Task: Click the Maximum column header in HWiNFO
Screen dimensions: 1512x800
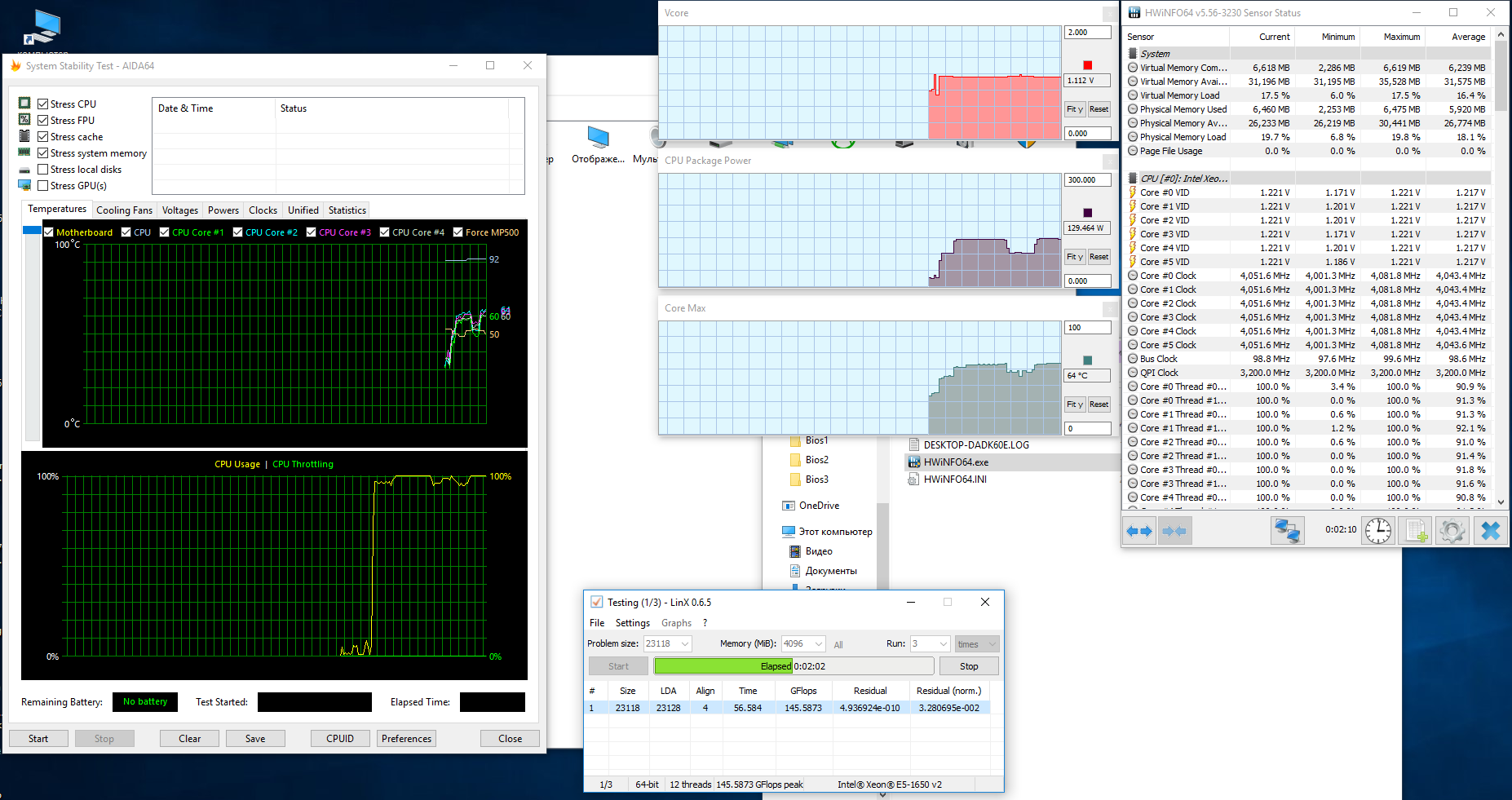Action: pyautogui.click(x=1402, y=37)
